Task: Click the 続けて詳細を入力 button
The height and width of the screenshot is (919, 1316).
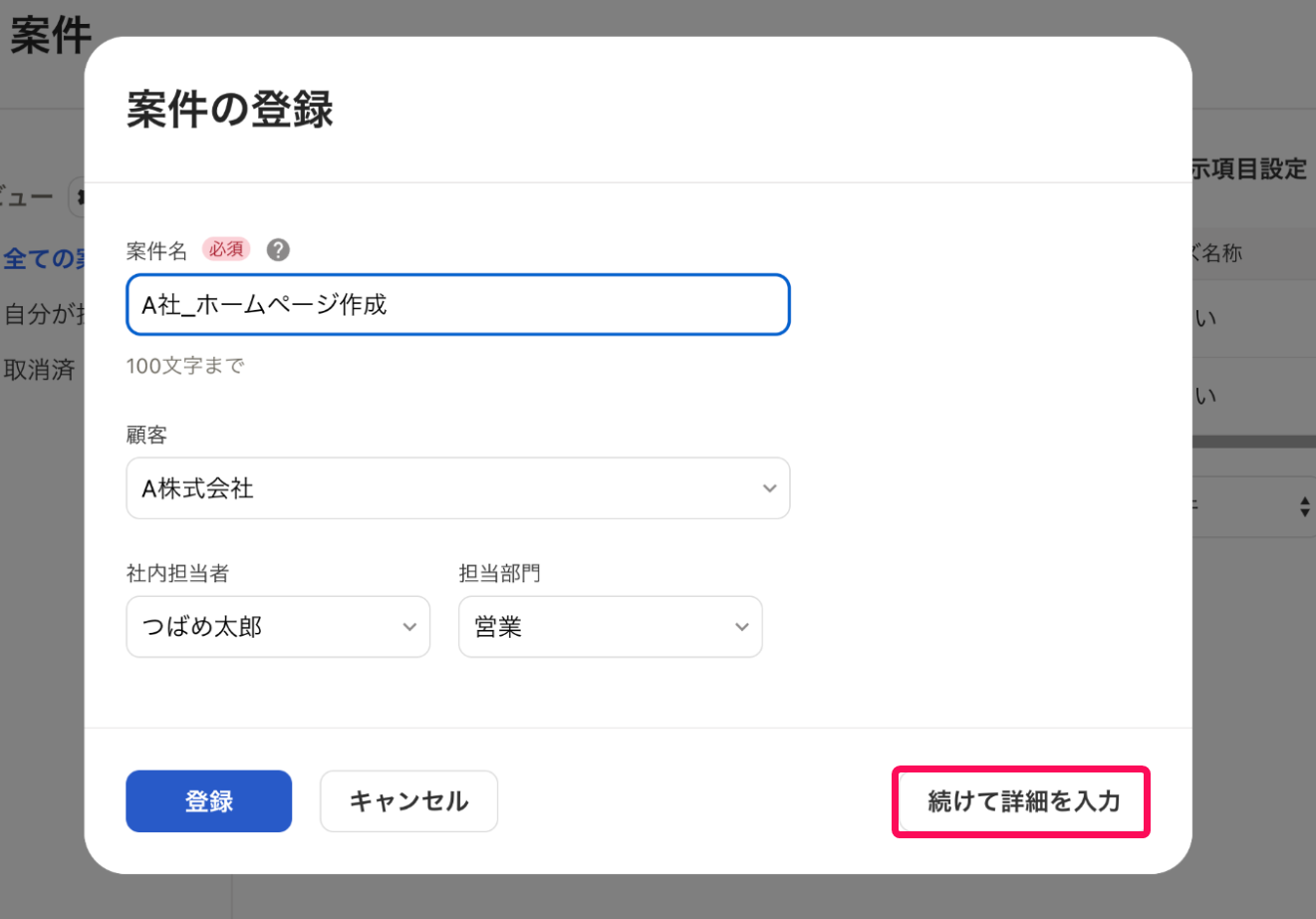Action: point(1021,801)
